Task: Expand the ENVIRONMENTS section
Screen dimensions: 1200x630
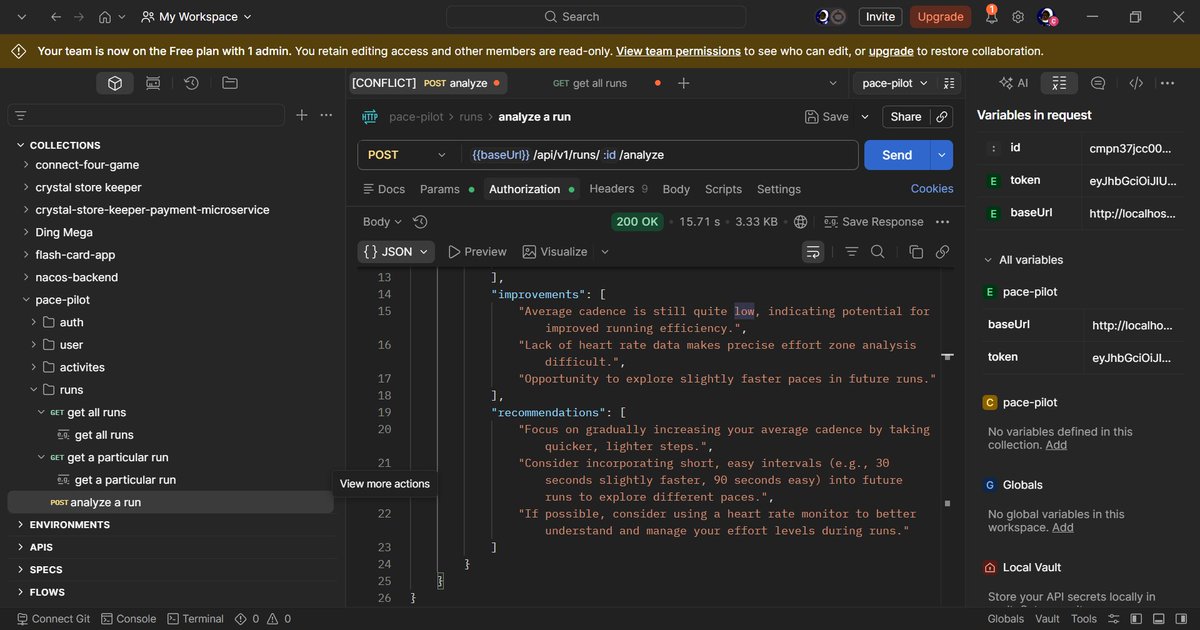Action: pyautogui.click(x=21, y=524)
